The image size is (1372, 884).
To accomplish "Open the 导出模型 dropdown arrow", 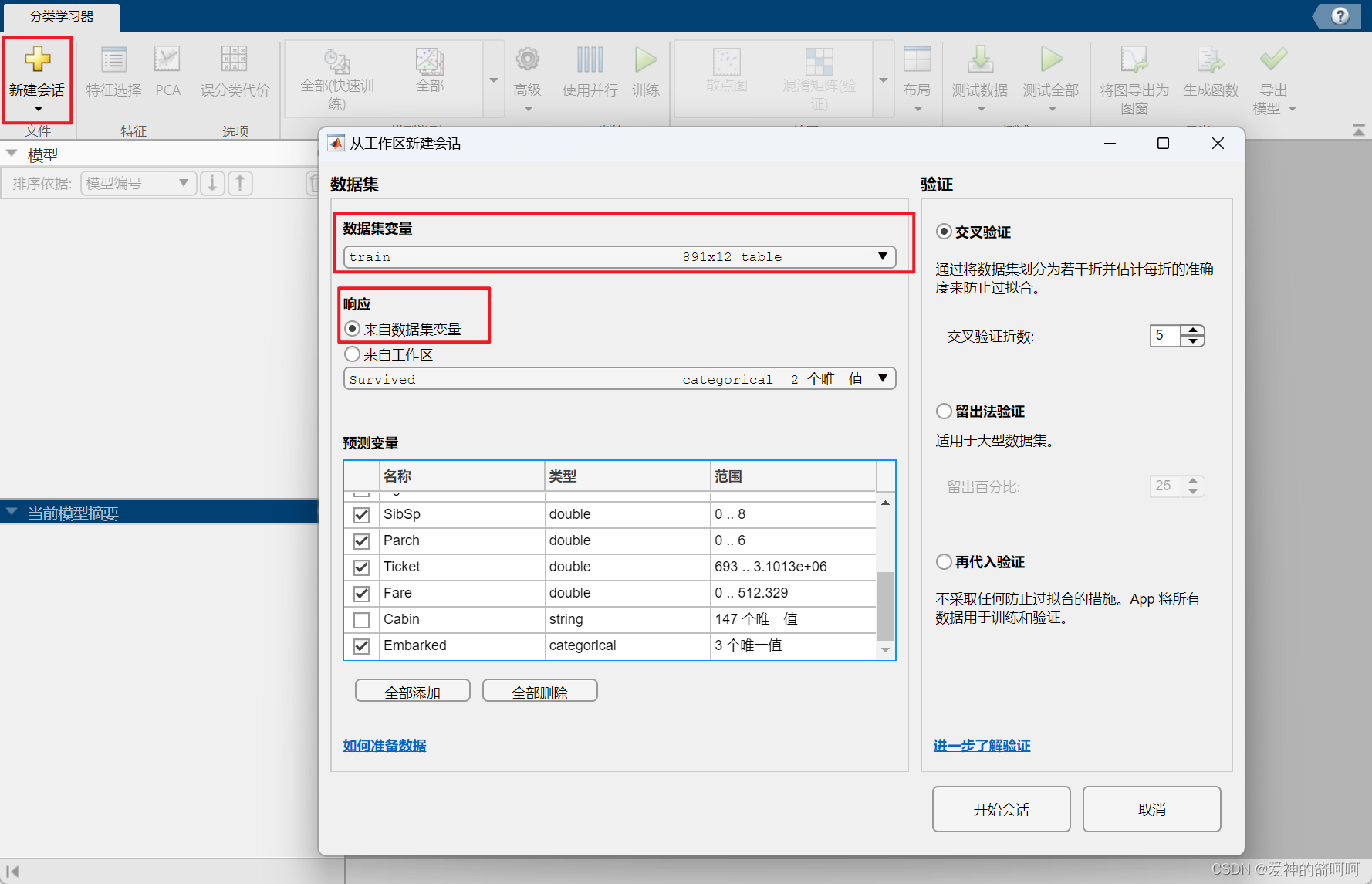I will 1293,109.
